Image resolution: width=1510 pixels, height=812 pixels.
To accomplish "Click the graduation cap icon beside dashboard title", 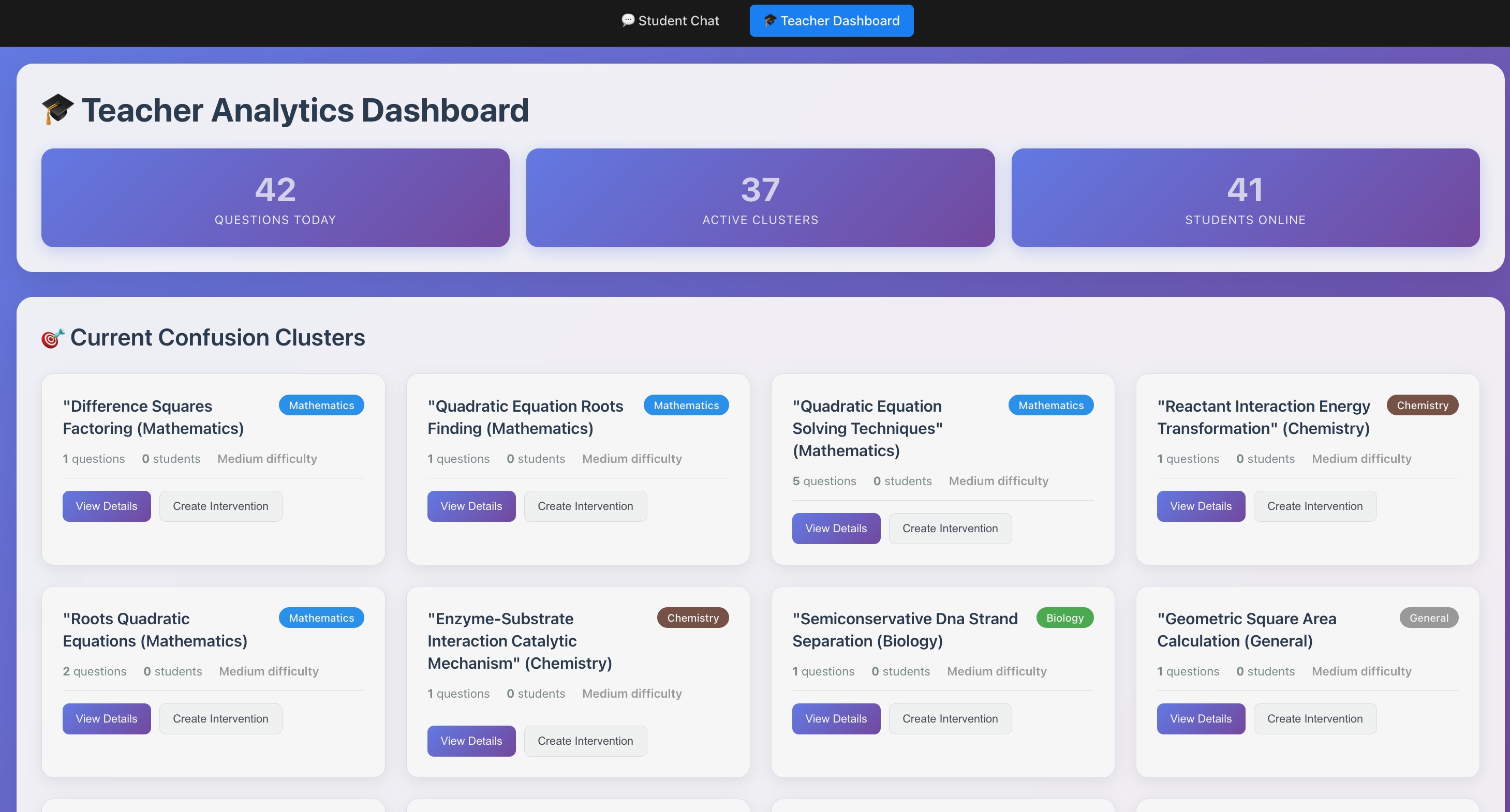I will pos(57,110).
